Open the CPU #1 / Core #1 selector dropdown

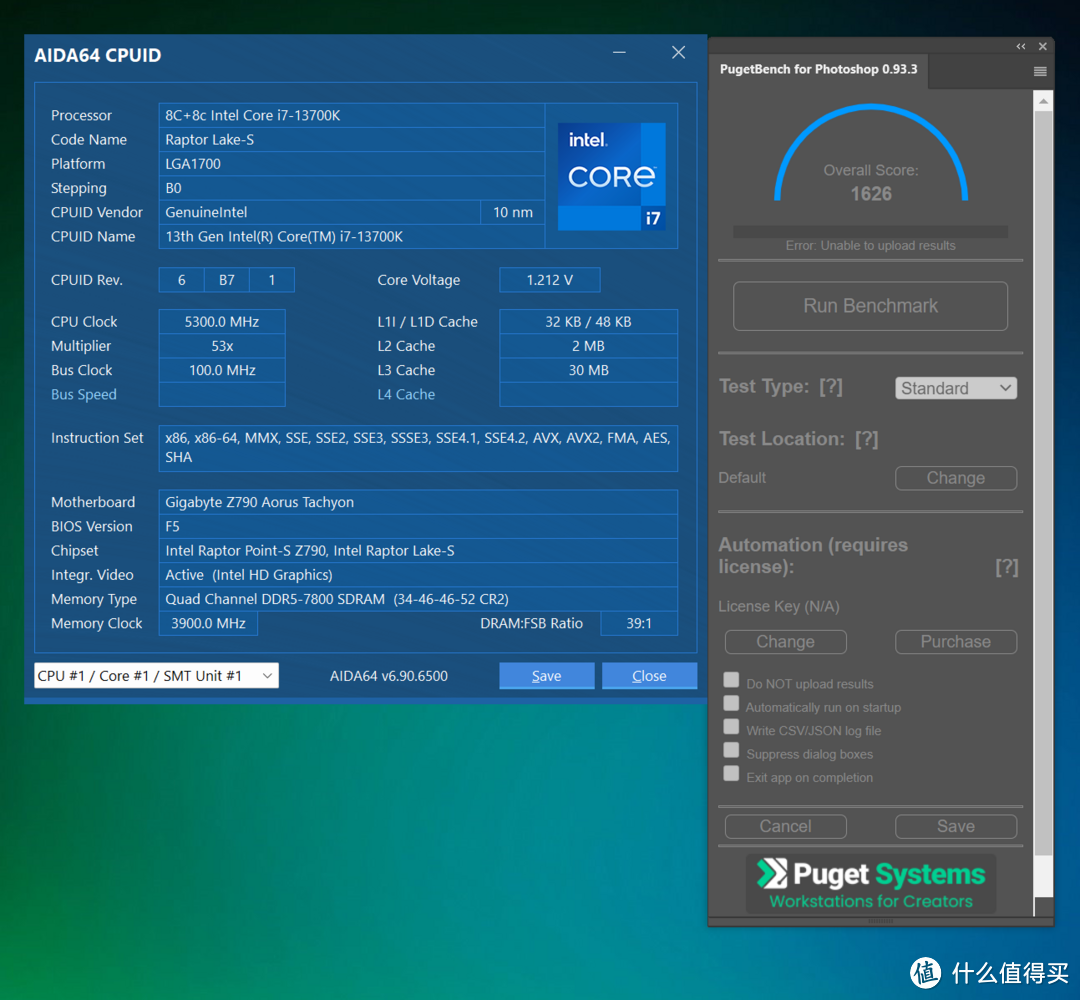pos(156,676)
